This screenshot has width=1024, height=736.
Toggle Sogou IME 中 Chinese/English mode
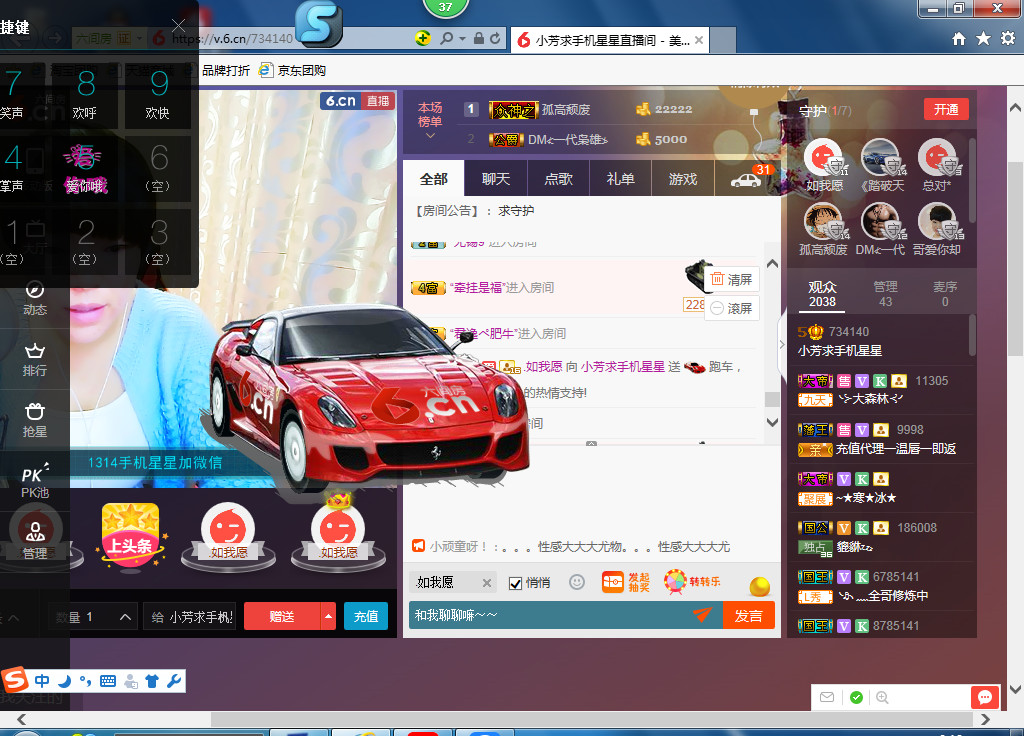pyautogui.click(x=42, y=681)
